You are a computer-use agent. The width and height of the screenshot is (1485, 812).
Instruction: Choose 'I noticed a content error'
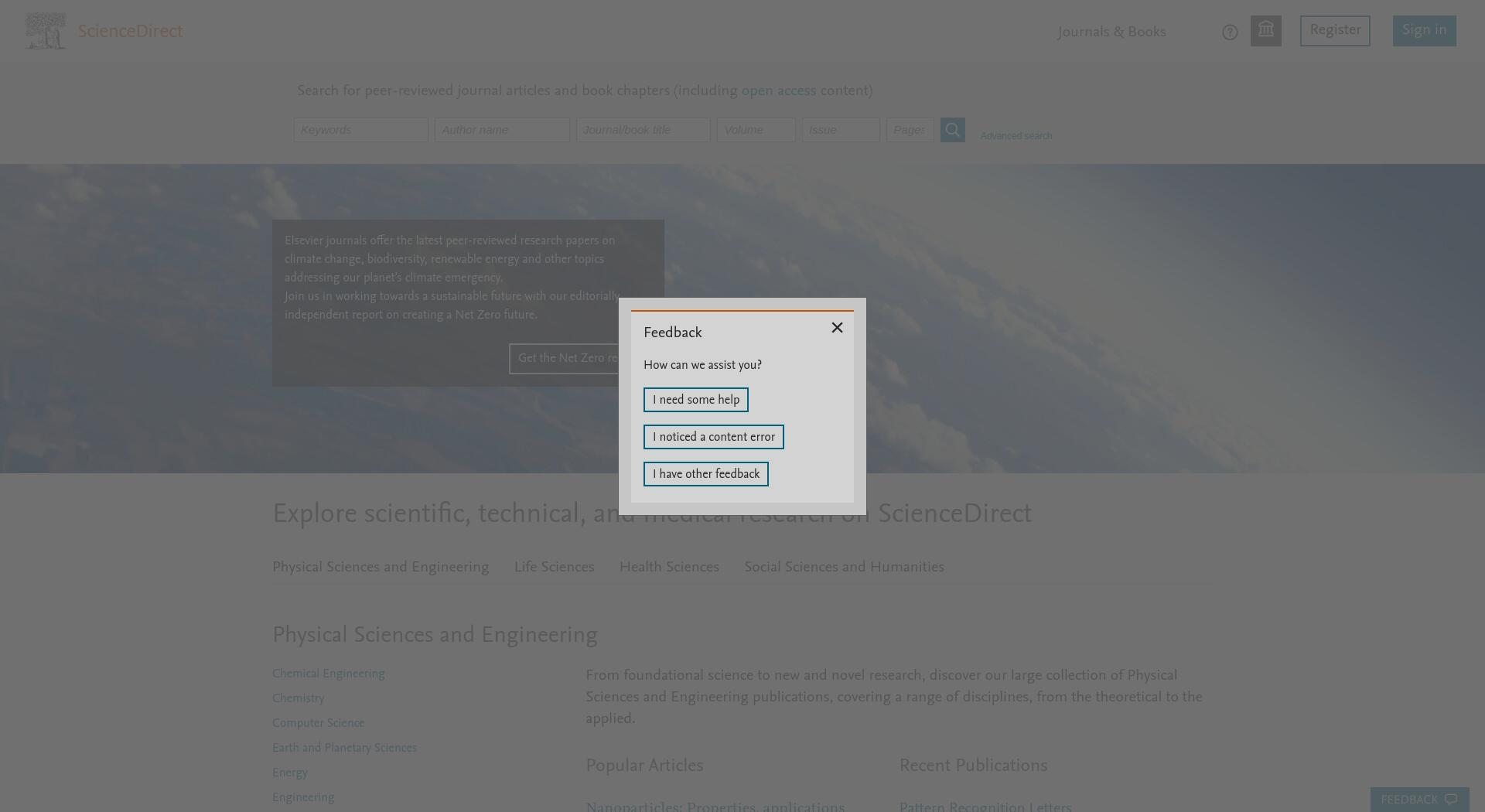714,437
